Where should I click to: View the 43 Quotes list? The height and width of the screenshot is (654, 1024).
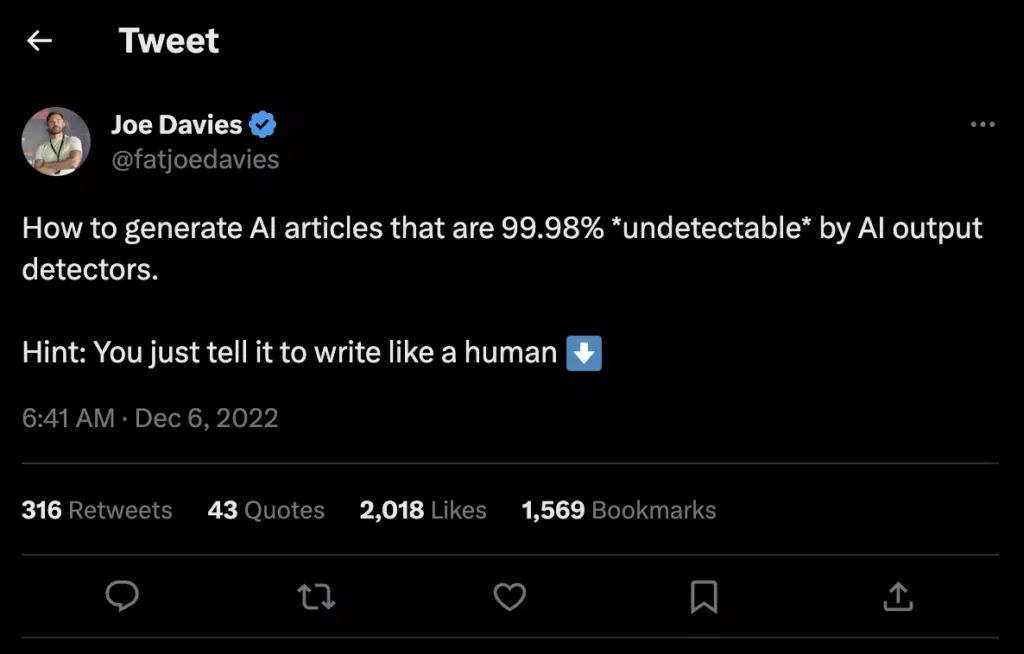(266, 510)
